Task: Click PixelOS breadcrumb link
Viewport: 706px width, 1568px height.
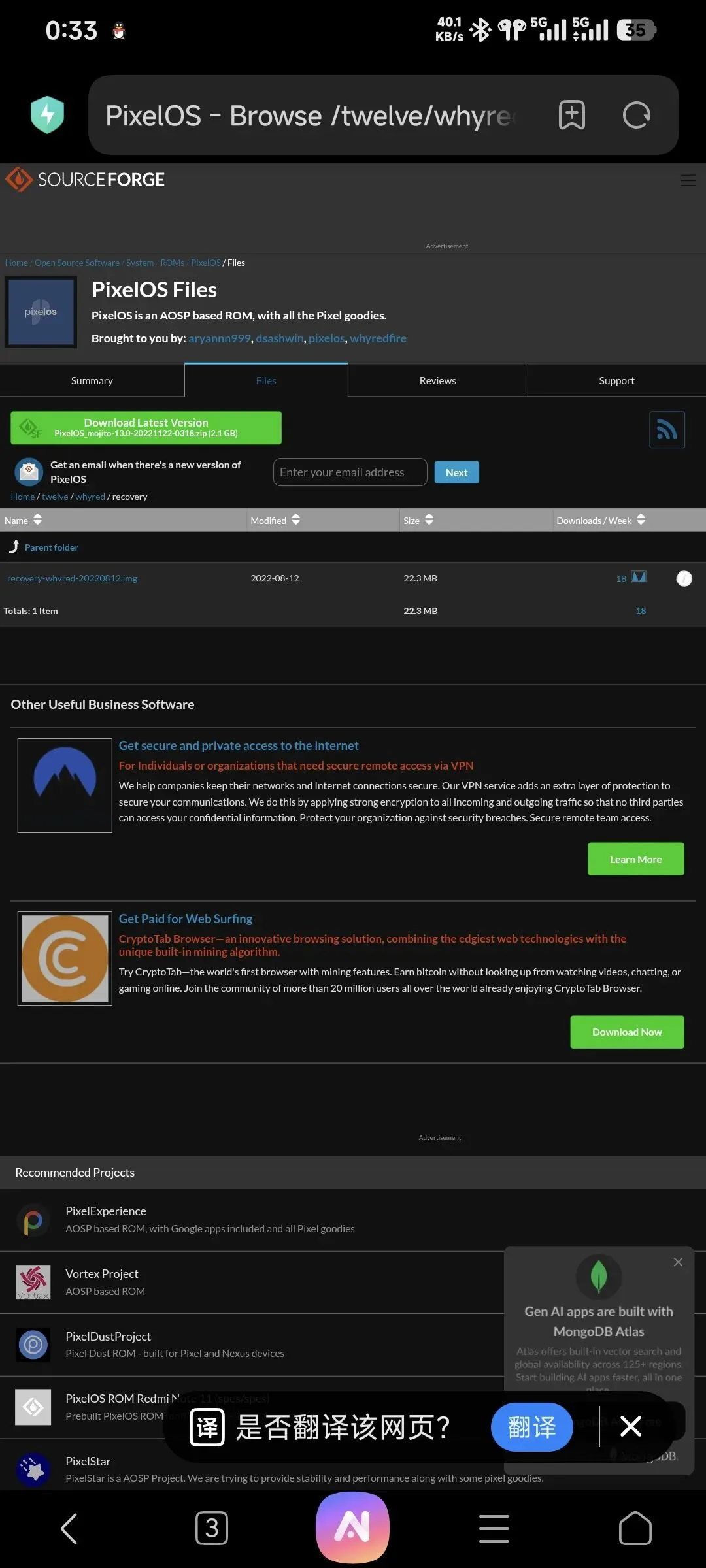Action: (206, 263)
